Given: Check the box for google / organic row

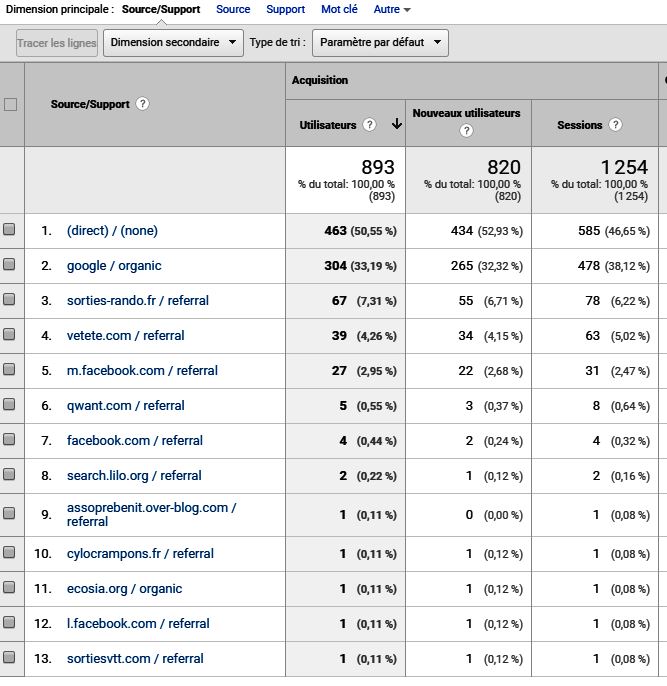Looking at the screenshot, I should (9, 264).
